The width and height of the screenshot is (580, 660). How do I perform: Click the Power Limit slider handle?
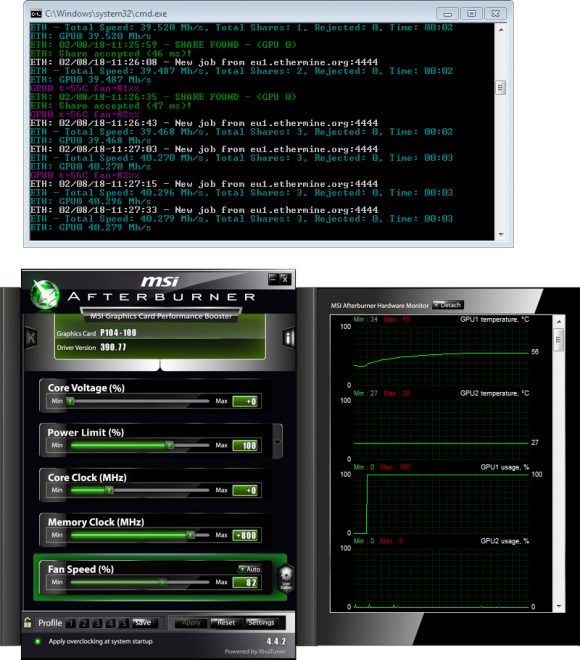(169, 445)
